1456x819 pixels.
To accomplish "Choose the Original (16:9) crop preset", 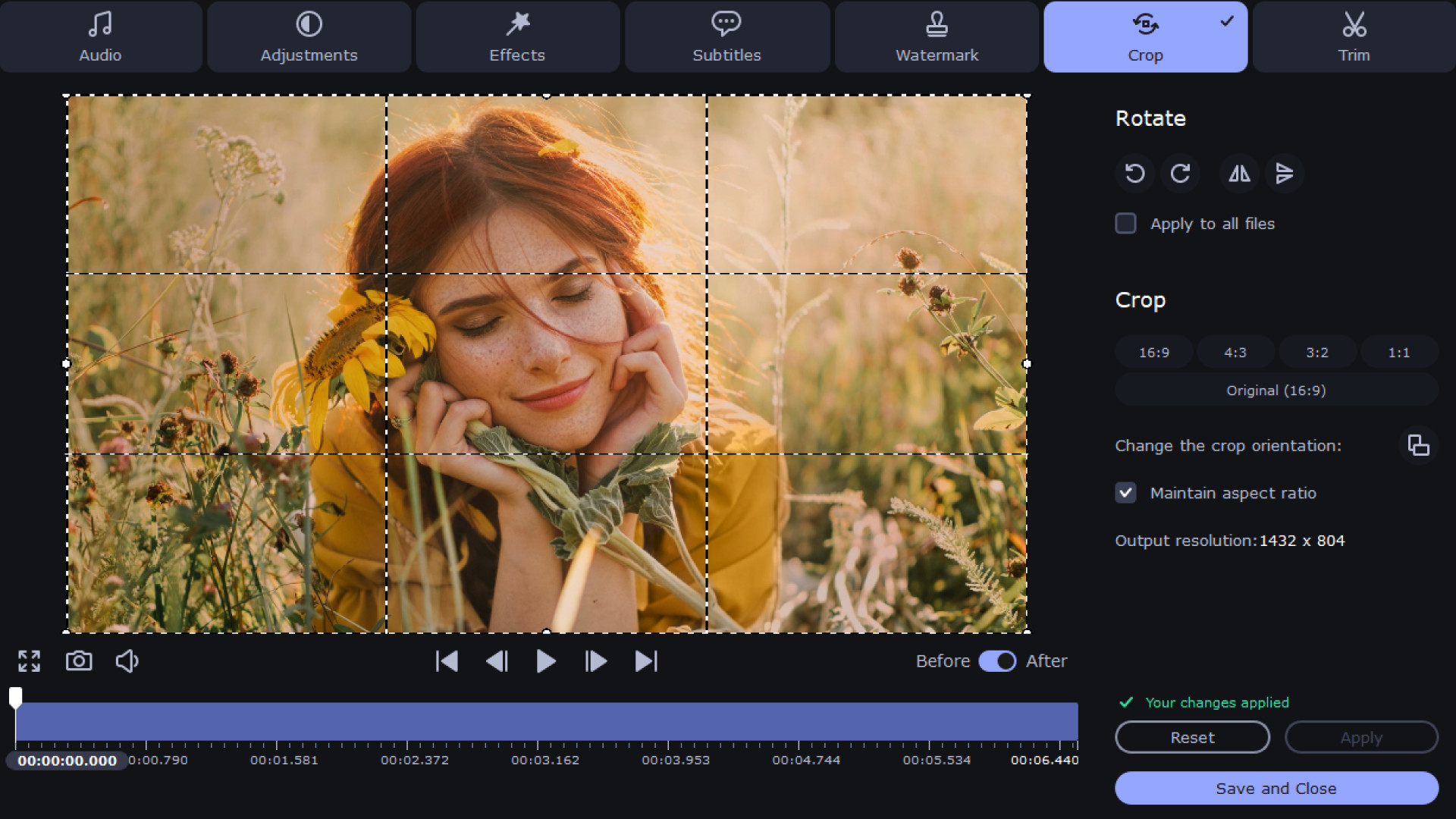I will coord(1275,390).
